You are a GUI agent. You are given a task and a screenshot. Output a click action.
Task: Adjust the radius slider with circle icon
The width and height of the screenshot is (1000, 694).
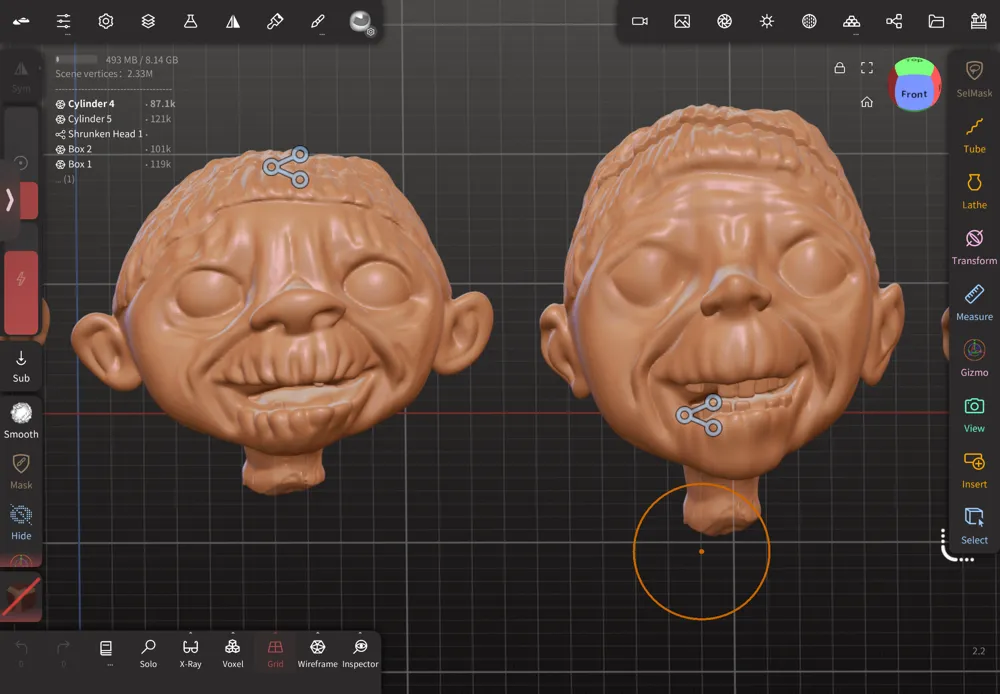tap(21, 163)
